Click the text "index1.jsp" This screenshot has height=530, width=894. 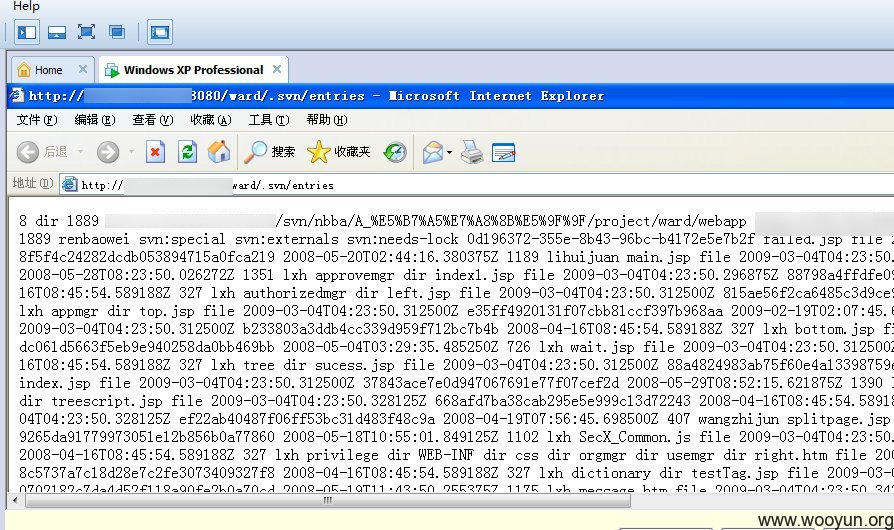(x=474, y=275)
